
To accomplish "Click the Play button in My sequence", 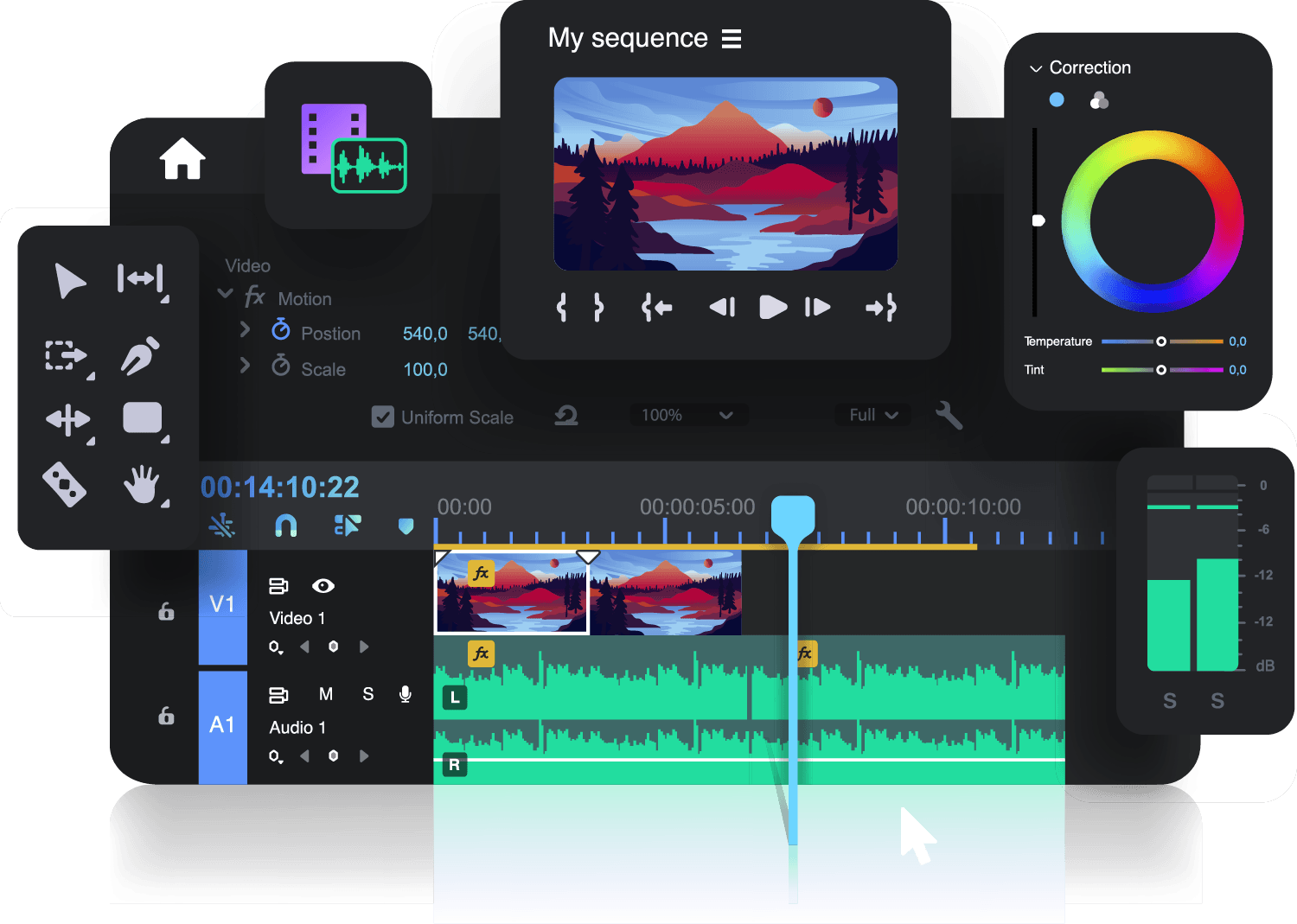I will click(773, 307).
